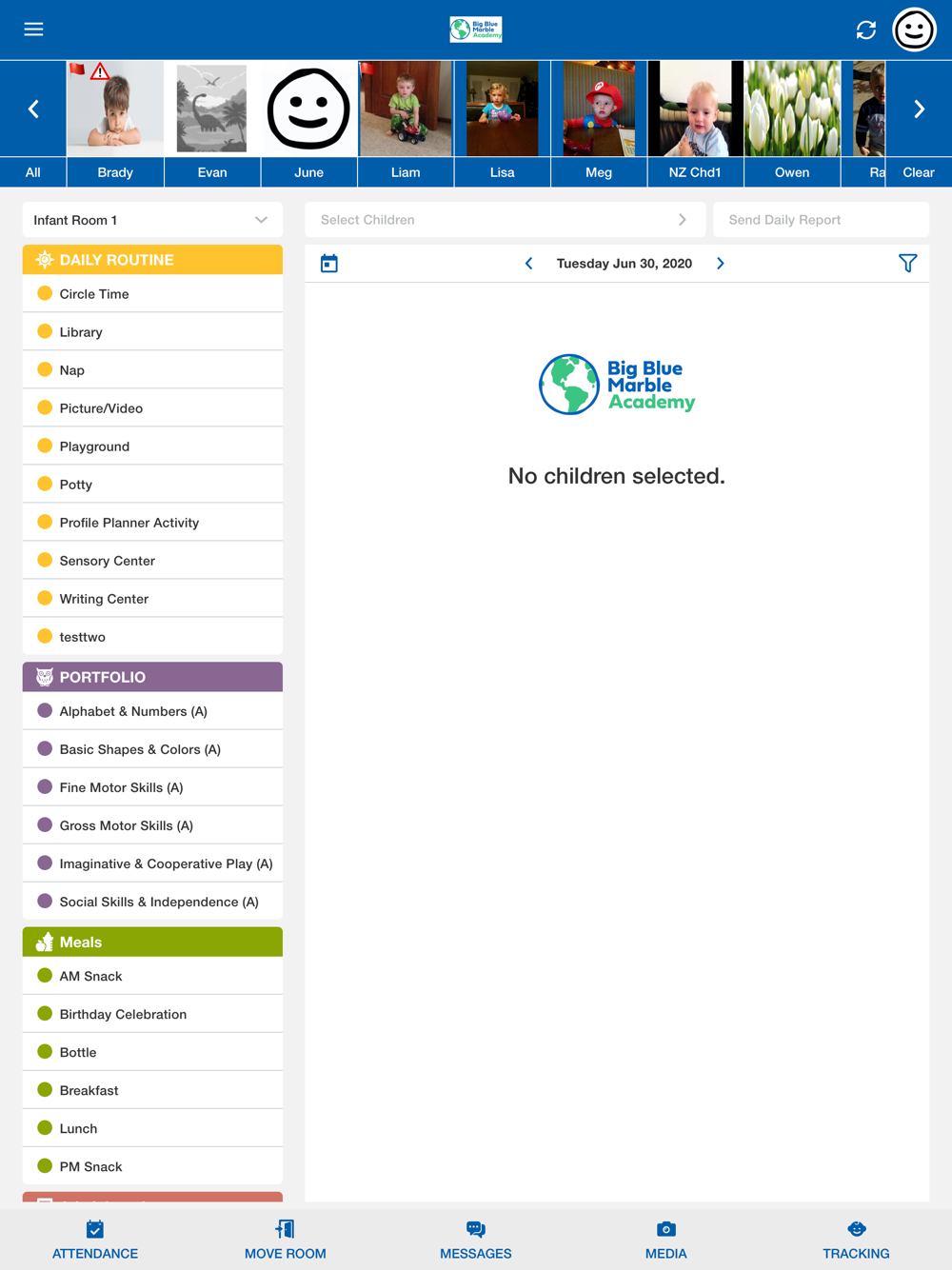The height and width of the screenshot is (1270, 952).
Task: Select Bottle meal entry
Action: click(152, 1052)
